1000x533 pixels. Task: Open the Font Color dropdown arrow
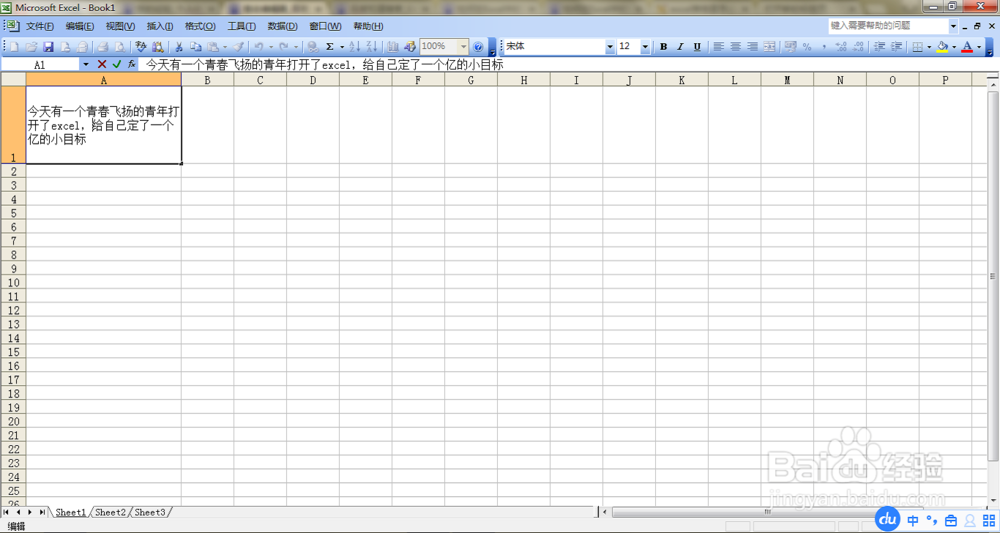coord(979,47)
